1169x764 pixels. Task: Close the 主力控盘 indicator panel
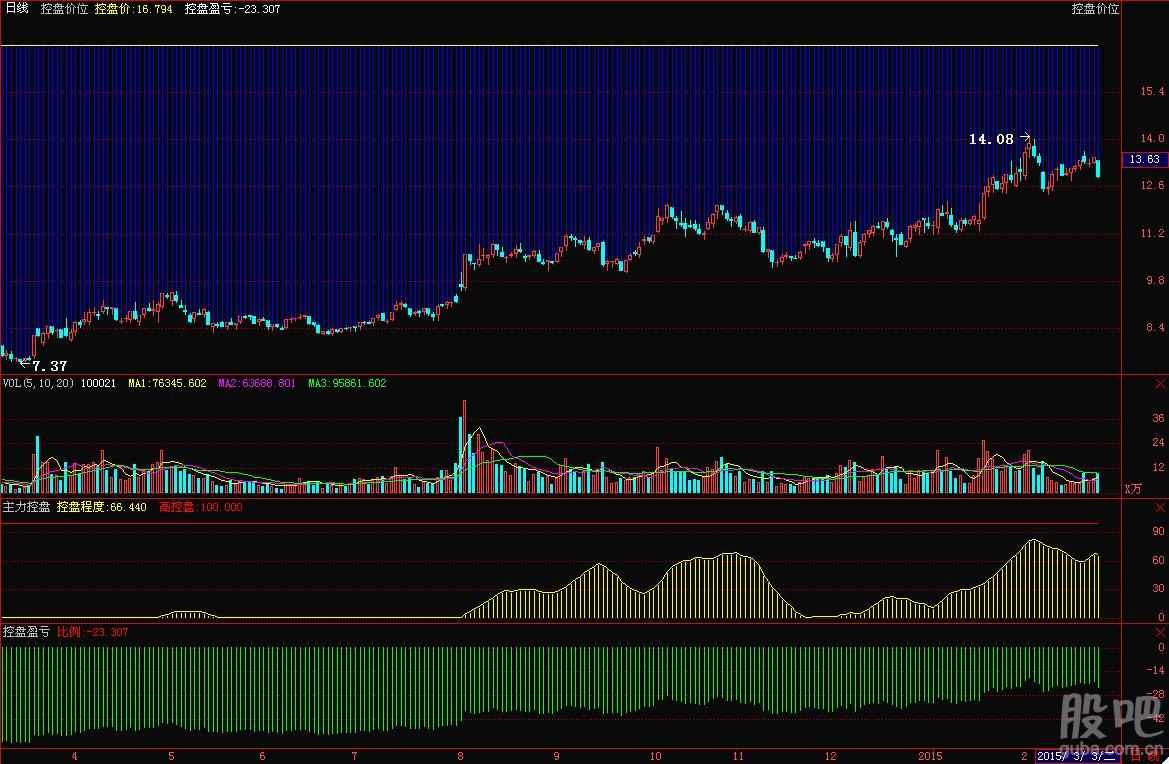tap(1160, 508)
